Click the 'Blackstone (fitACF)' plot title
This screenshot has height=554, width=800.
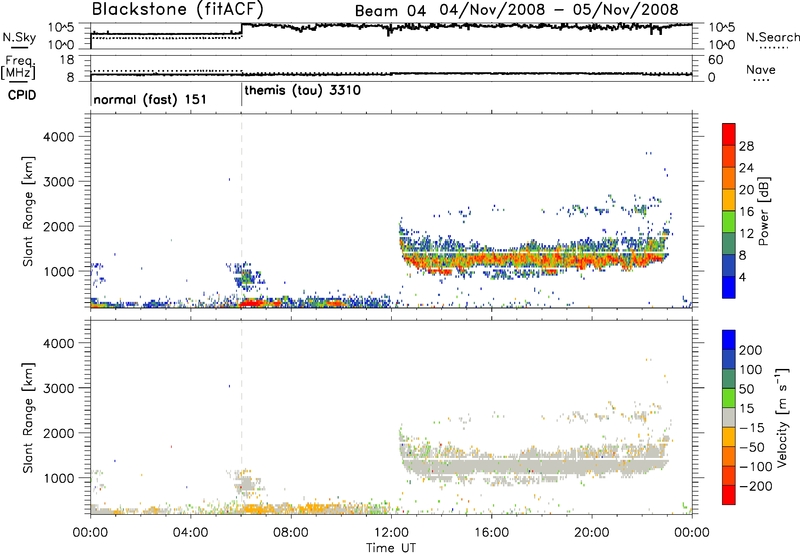178,9
